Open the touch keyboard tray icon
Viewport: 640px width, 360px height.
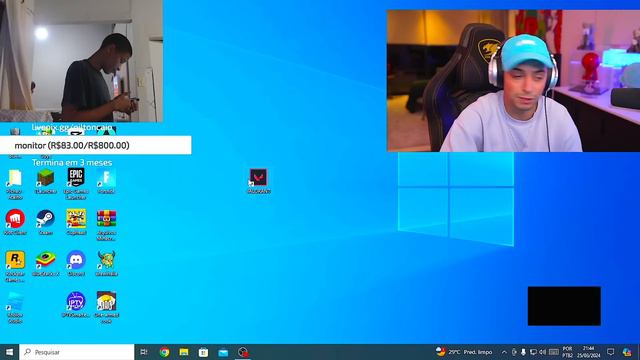pyautogui.click(x=554, y=352)
